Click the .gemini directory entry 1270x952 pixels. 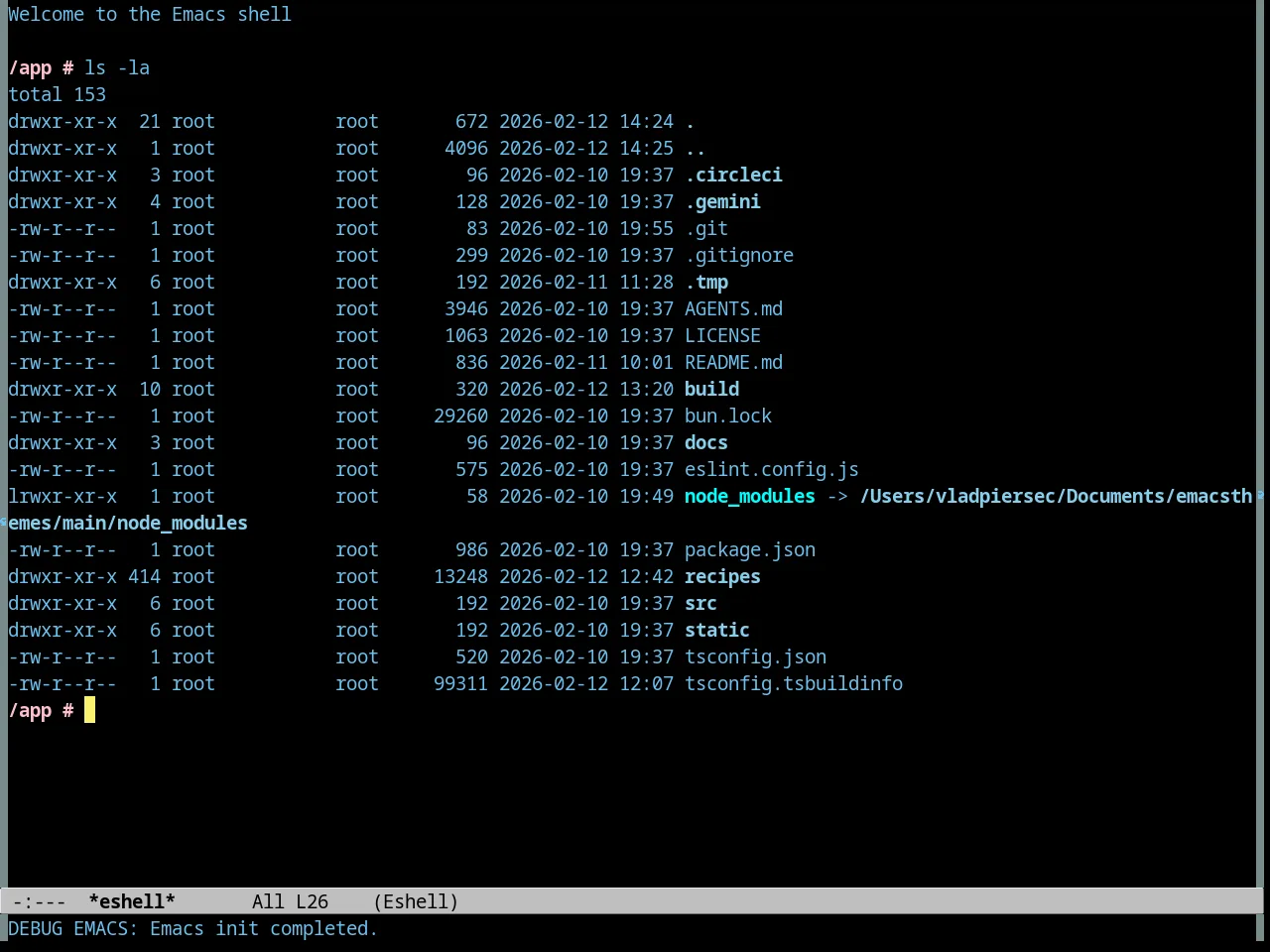click(x=722, y=201)
